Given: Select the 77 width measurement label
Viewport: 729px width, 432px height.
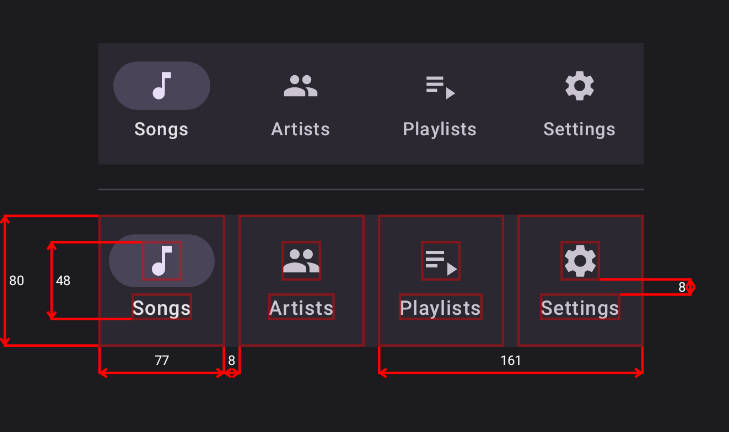Looking at the screenshot, I should coord(162,360).
